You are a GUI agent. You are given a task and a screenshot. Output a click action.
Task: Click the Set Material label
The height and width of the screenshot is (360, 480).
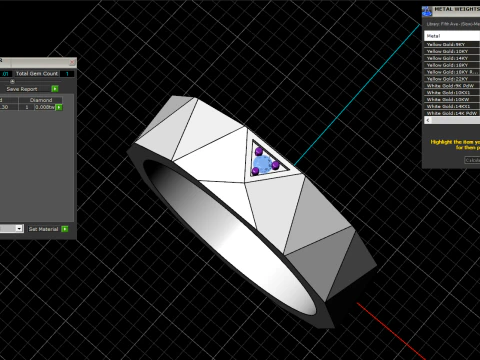point(43,229)
